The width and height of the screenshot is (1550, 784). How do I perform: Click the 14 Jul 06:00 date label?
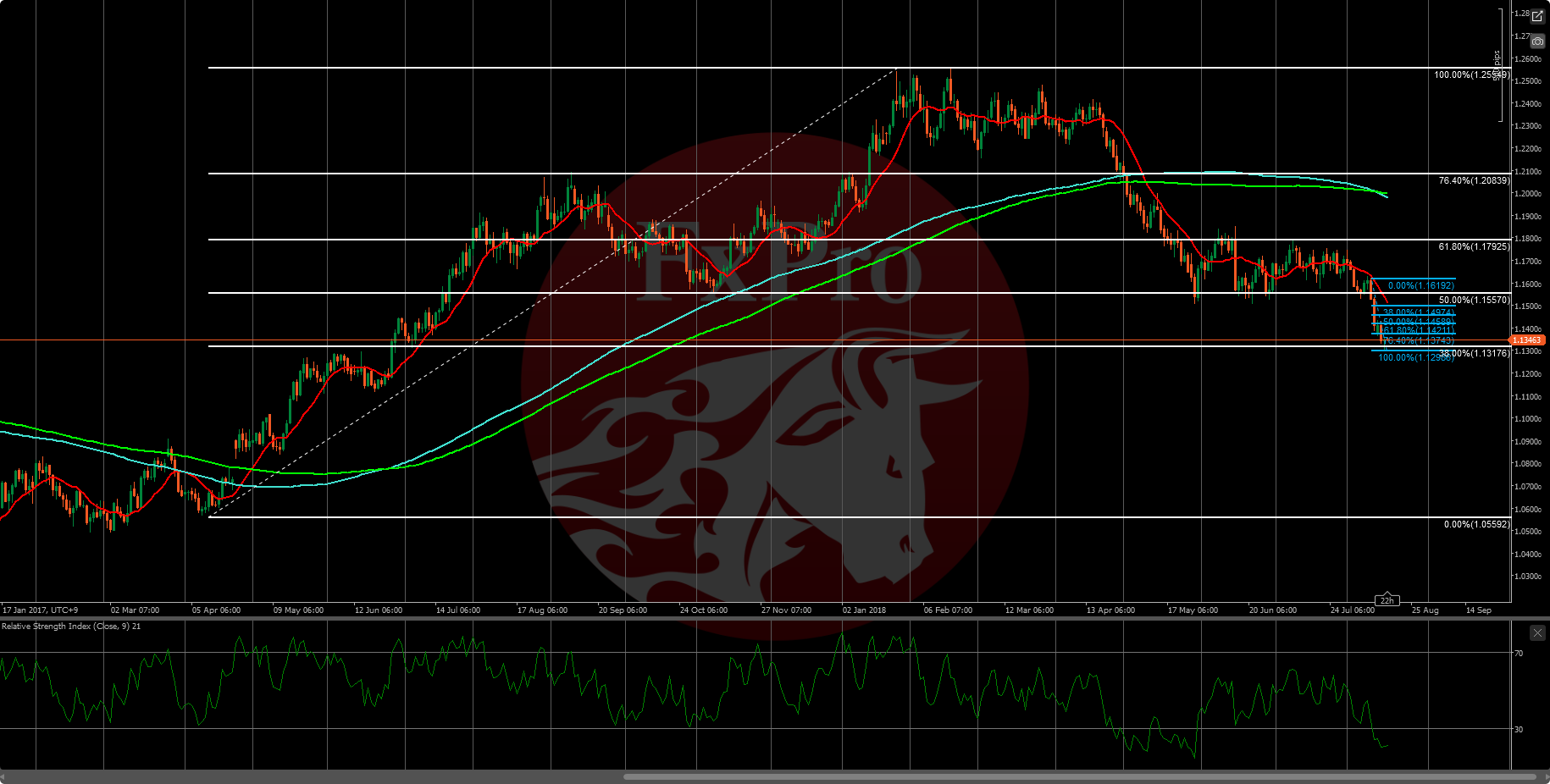coord(458,610)
